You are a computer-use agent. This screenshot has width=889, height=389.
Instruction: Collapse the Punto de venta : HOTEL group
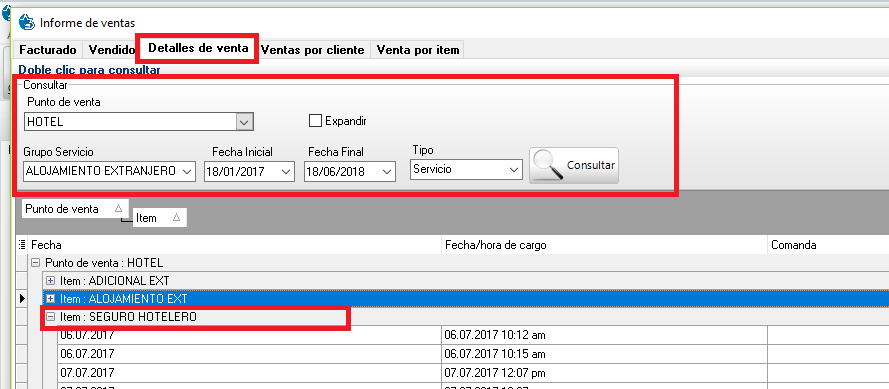(36, 263)
